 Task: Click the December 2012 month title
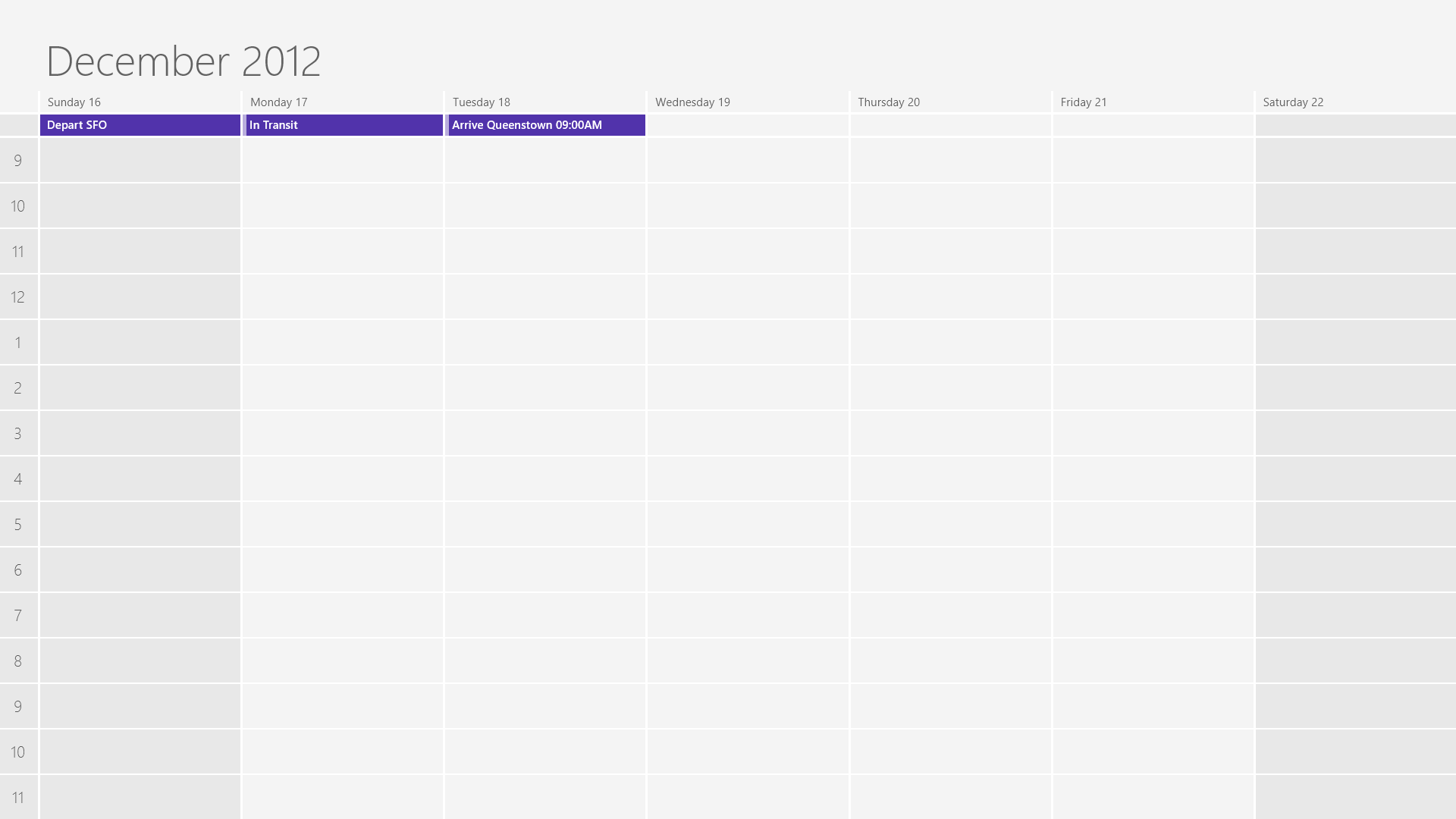(184, 61)
